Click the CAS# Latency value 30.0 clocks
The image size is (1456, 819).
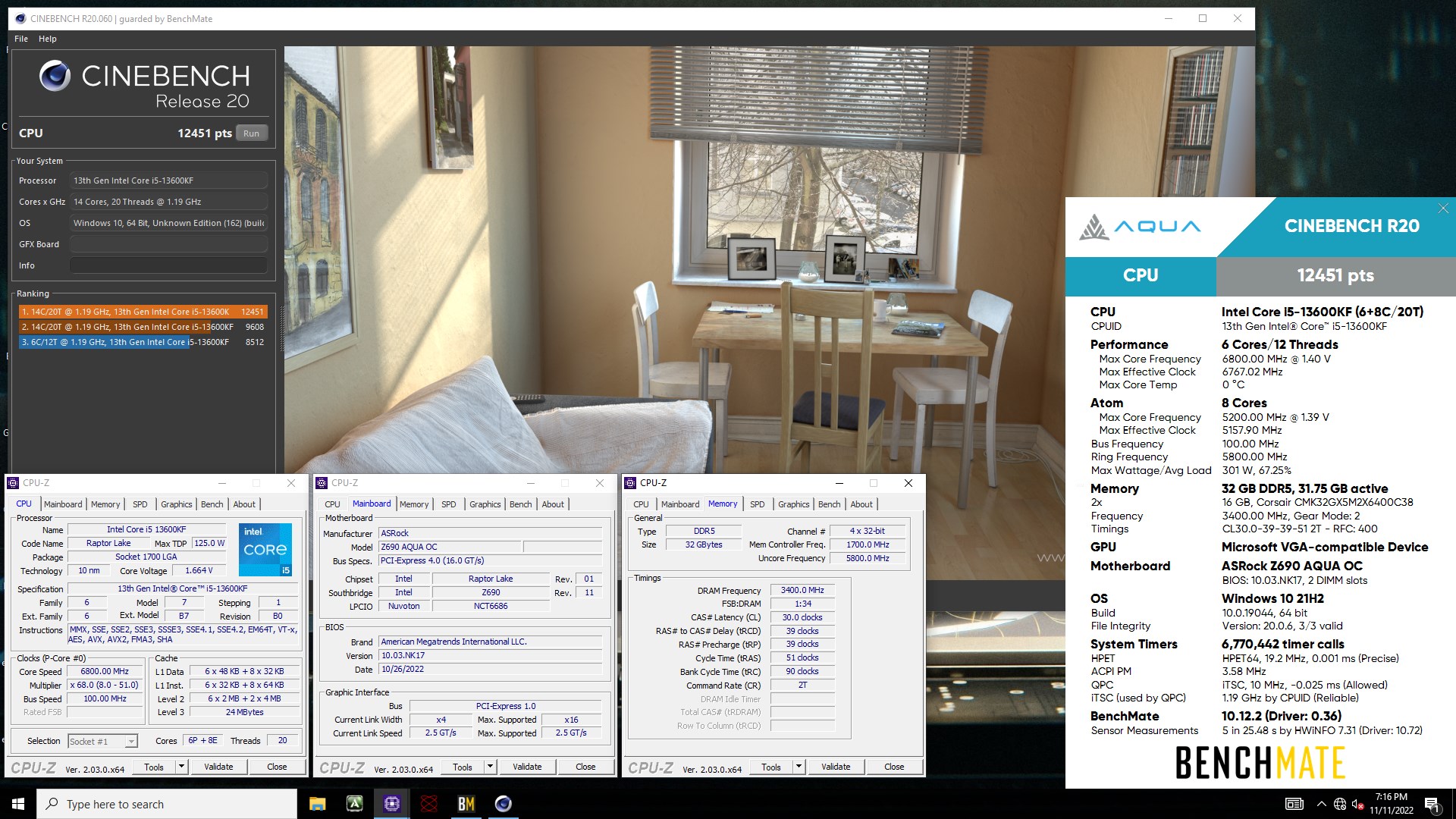(x=802, y=617)
